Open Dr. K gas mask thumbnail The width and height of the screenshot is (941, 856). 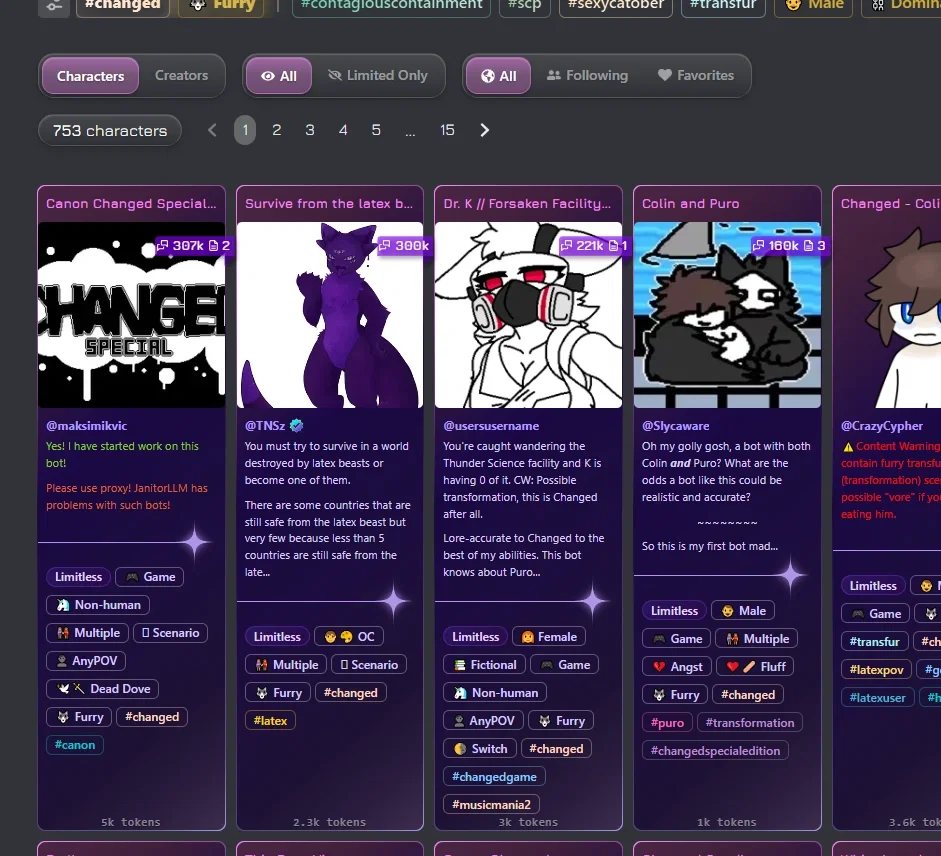point(529,315)
